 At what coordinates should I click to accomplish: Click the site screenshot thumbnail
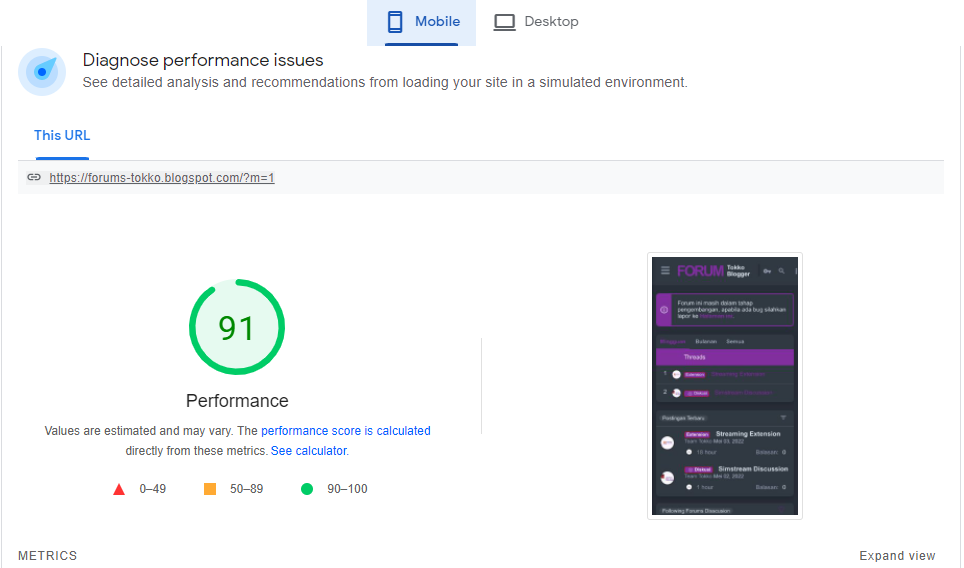pyautogui.click(x=725, y=386)
